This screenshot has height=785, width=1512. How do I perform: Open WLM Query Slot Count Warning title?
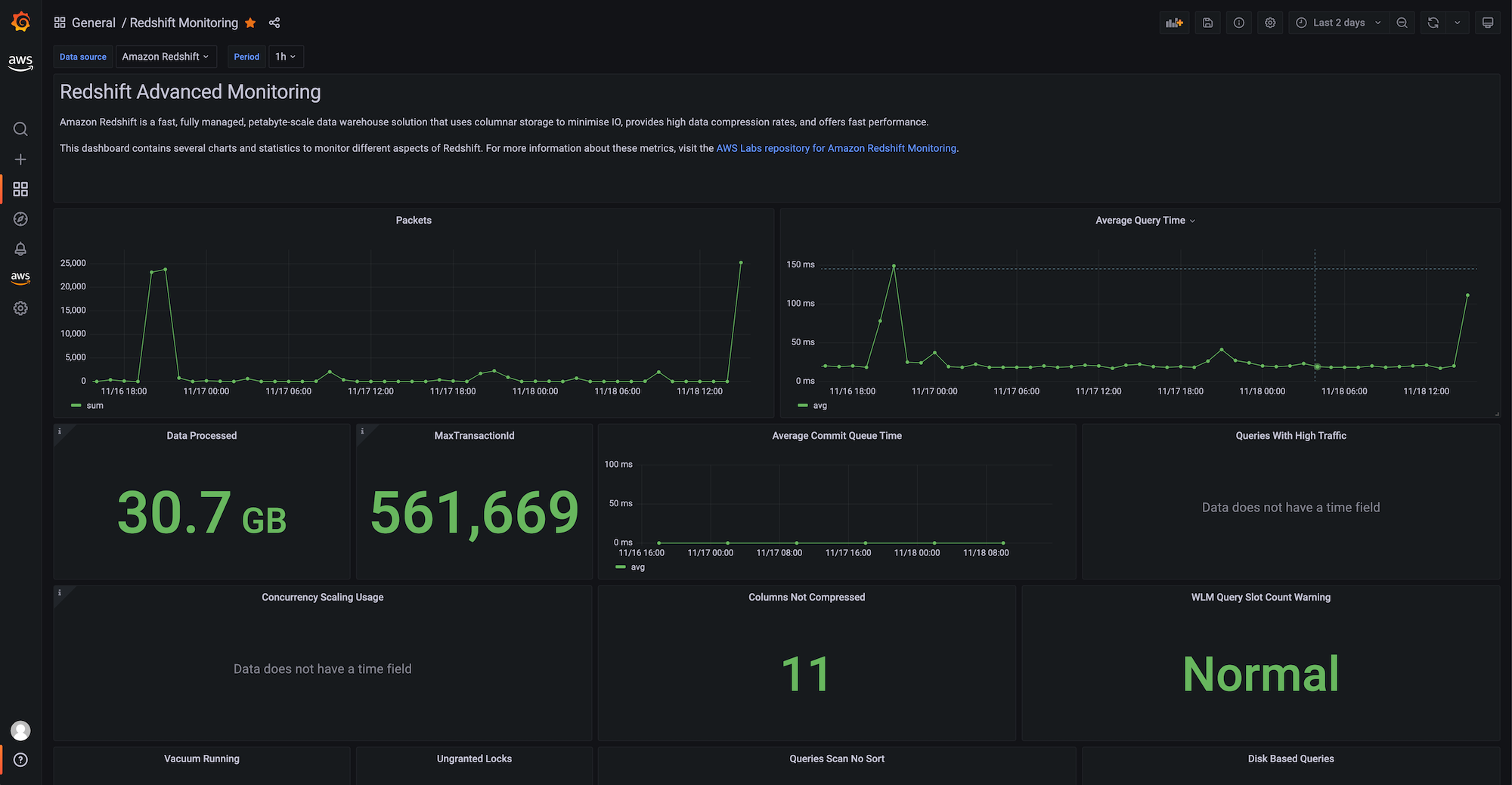click(1260, 598)
